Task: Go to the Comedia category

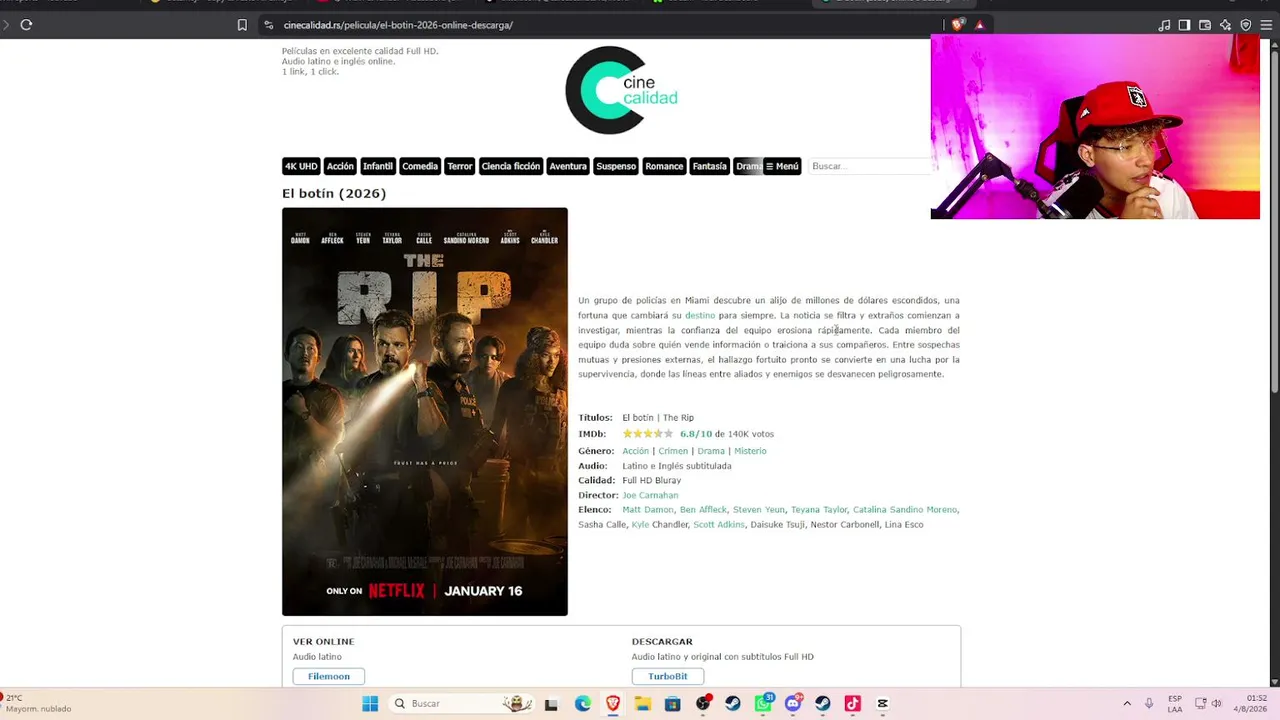Action: (420, 166)
